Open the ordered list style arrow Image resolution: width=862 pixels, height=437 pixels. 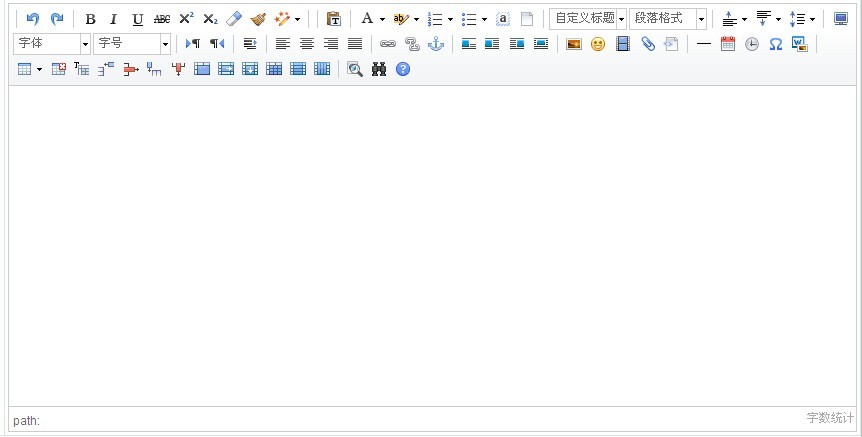[x=450, y=20]
